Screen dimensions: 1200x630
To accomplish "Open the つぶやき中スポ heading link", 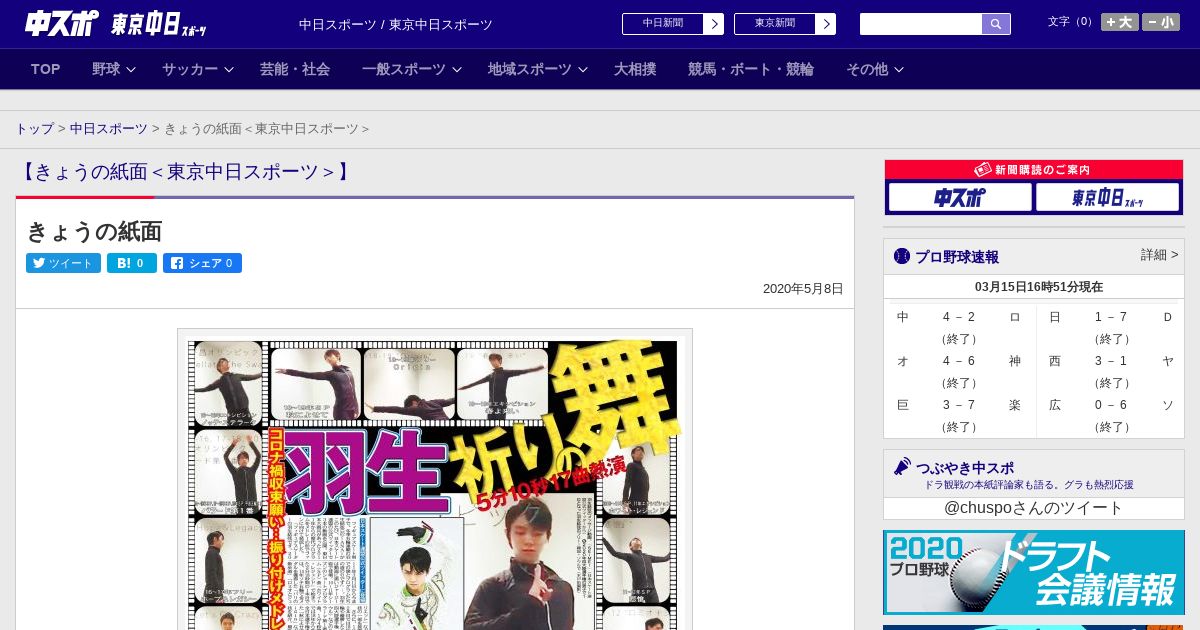I will 964,467.
